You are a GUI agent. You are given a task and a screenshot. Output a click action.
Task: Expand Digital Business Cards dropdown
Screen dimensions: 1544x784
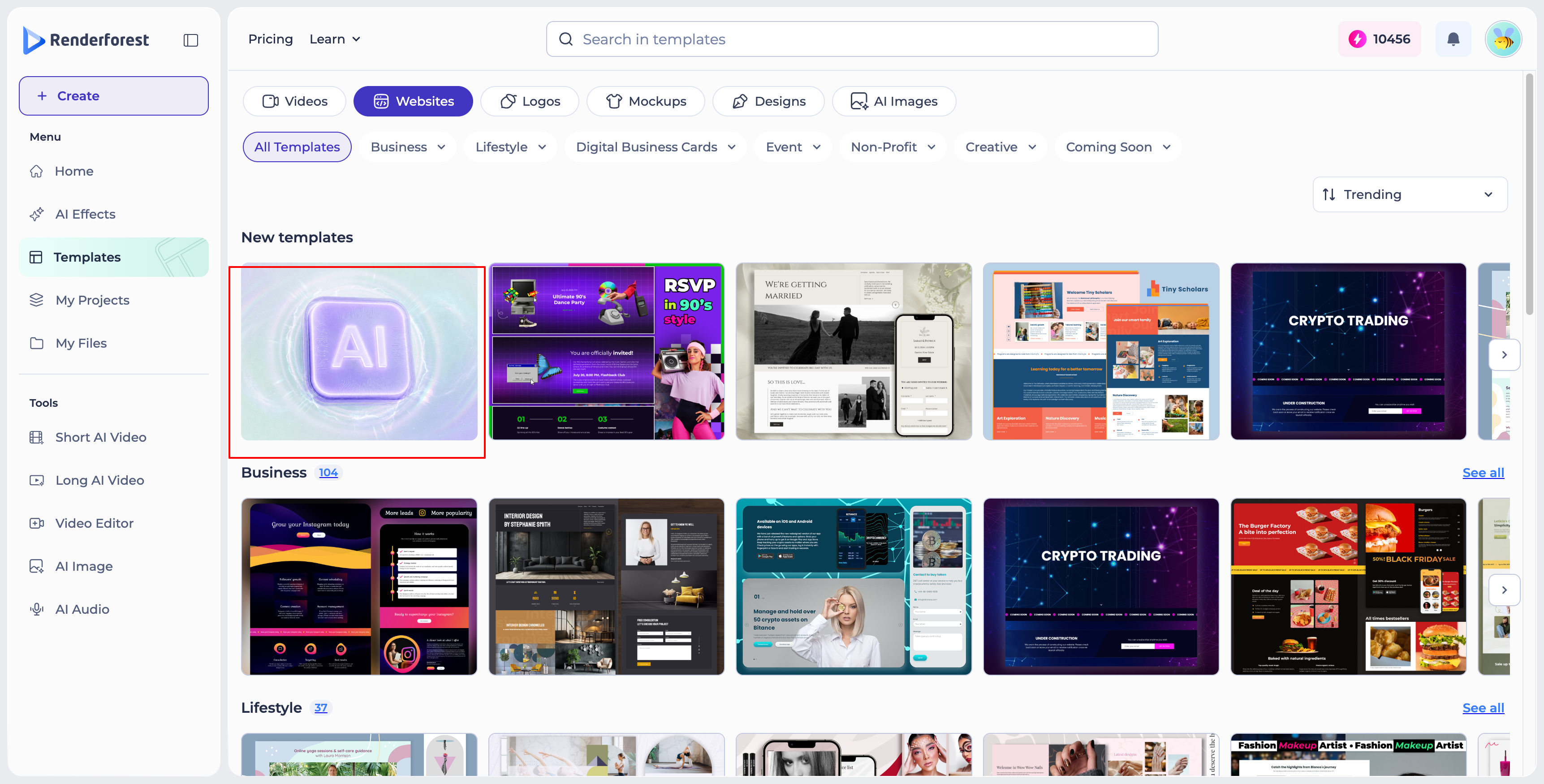click(655, 147)
